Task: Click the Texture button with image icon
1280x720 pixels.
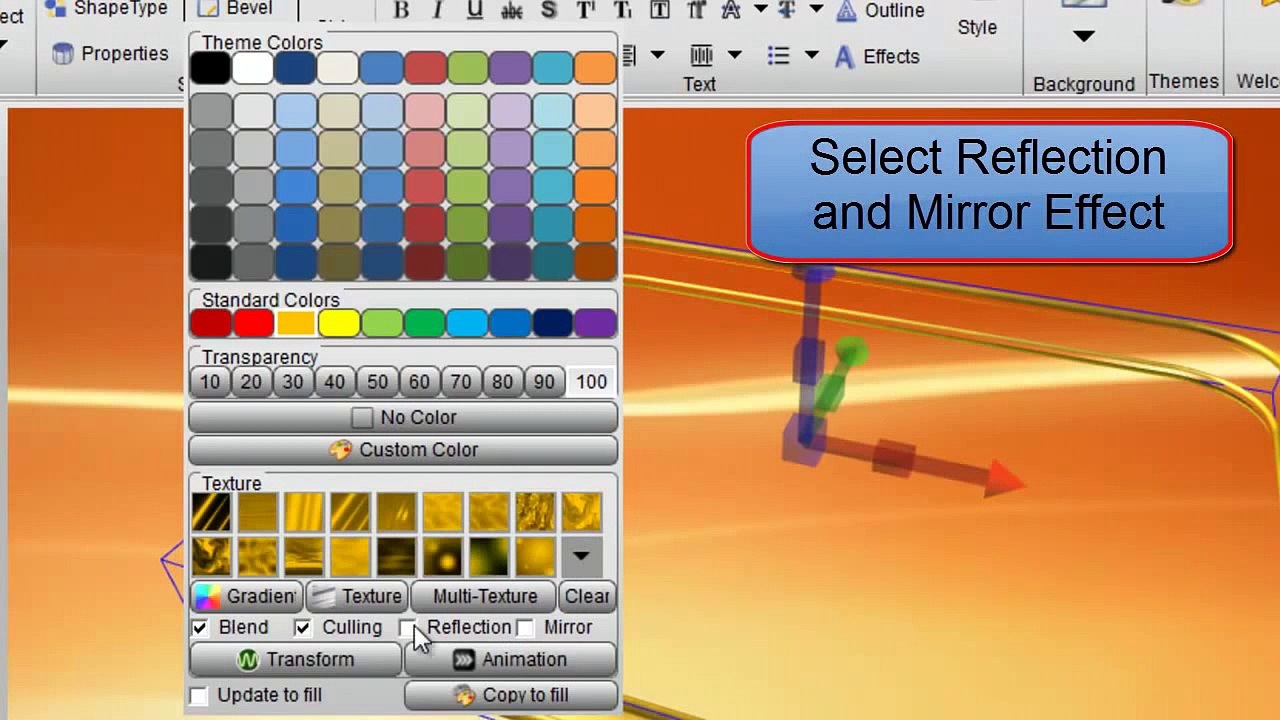Action: point(356,596)
